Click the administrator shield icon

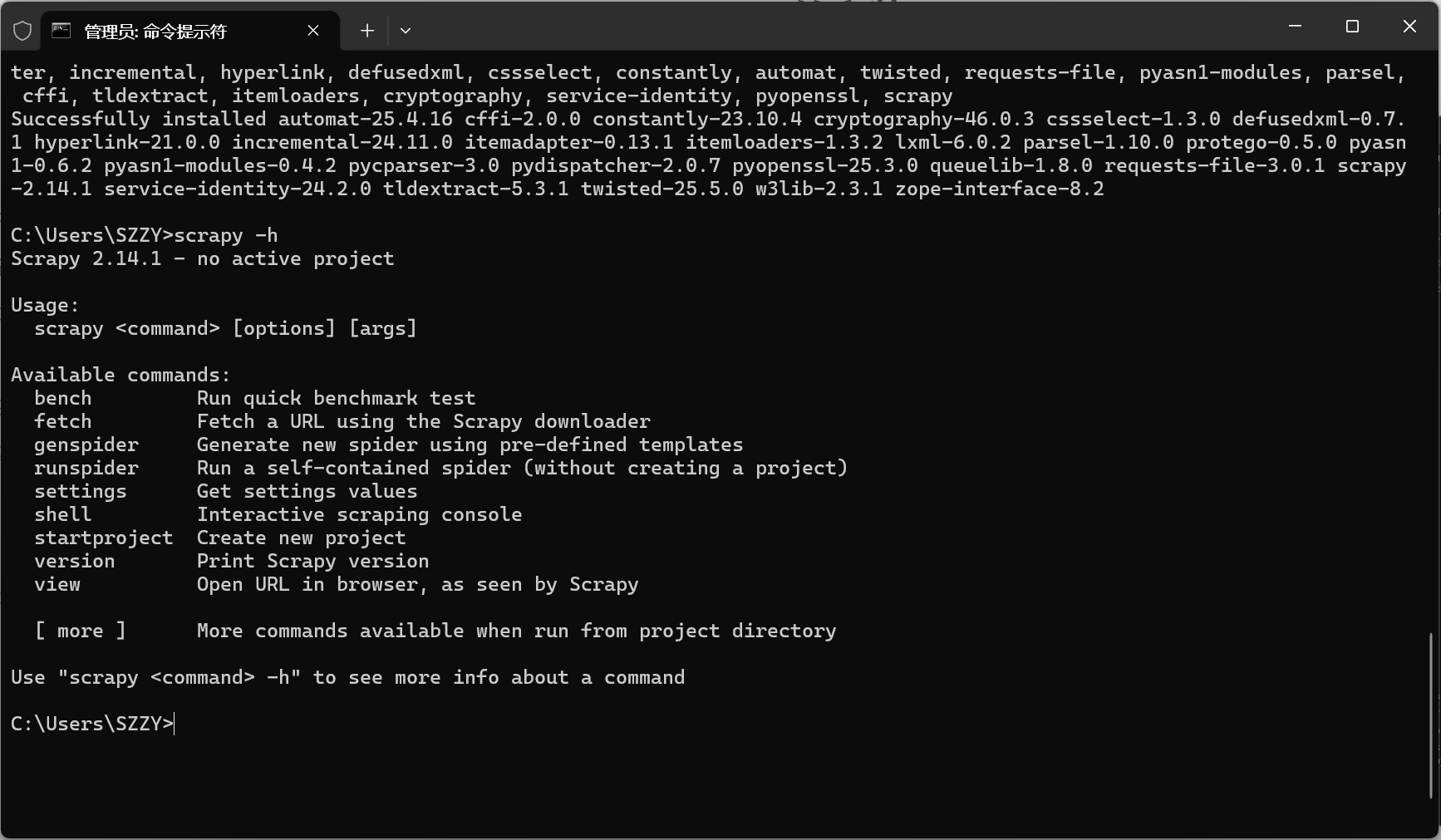tap(22, 31)
